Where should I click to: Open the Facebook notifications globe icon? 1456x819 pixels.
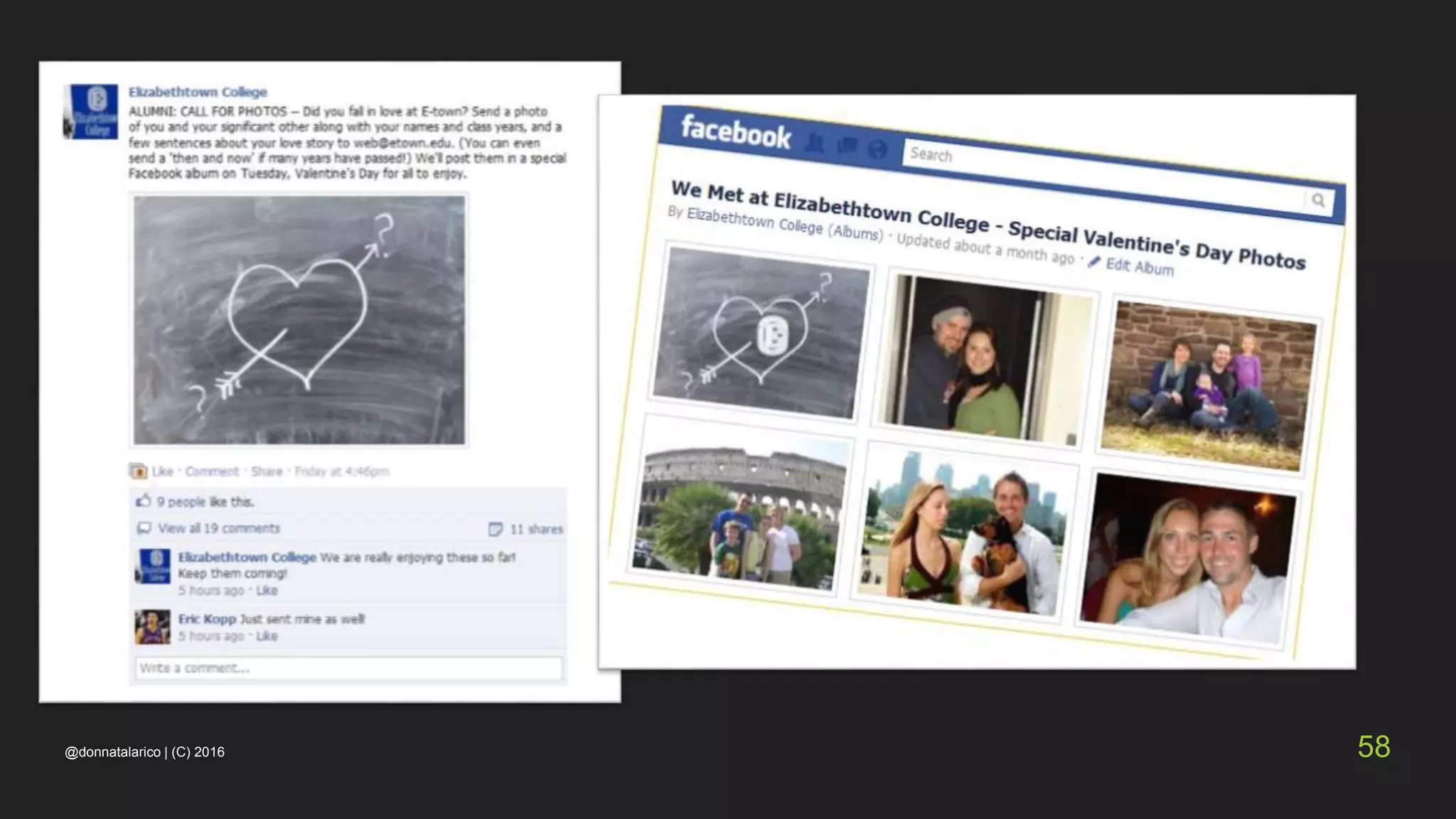878,149
